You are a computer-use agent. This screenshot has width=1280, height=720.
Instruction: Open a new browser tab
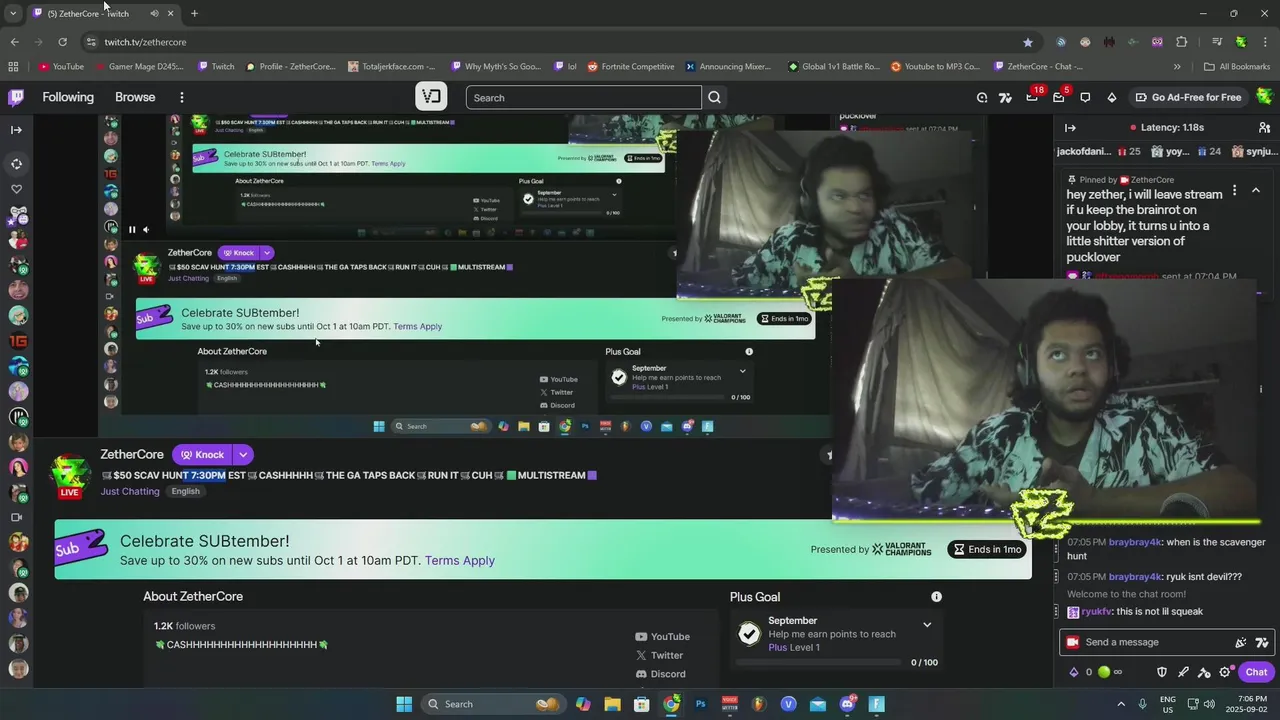pyautogui.click(x=194, y=13)
